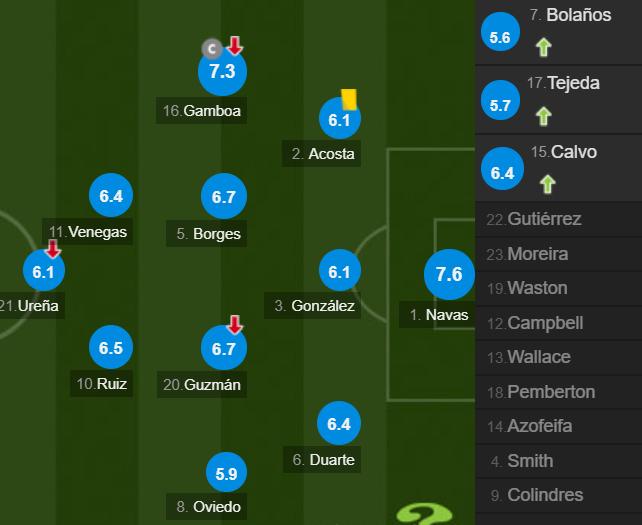
Task: Select Oviedo's 5.9 rating circle
Action: (x=226, y=473)
